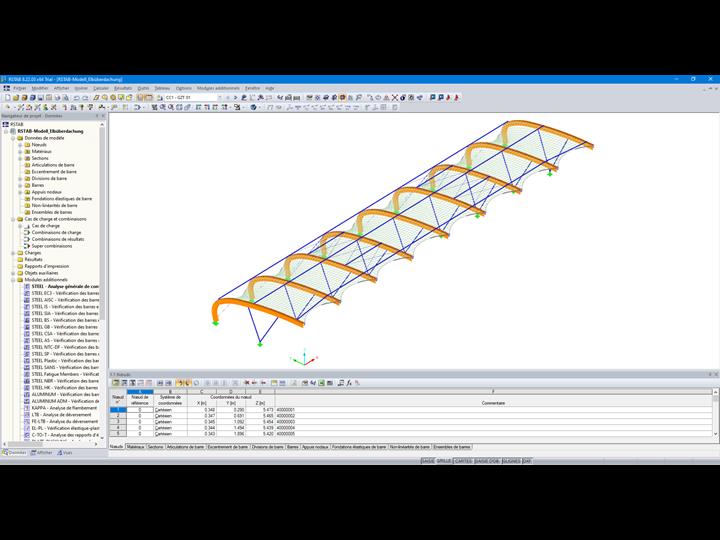Click the fx formula icon in the table toolbar
This screenshot has width=720, height=540.
coord(349,382)
